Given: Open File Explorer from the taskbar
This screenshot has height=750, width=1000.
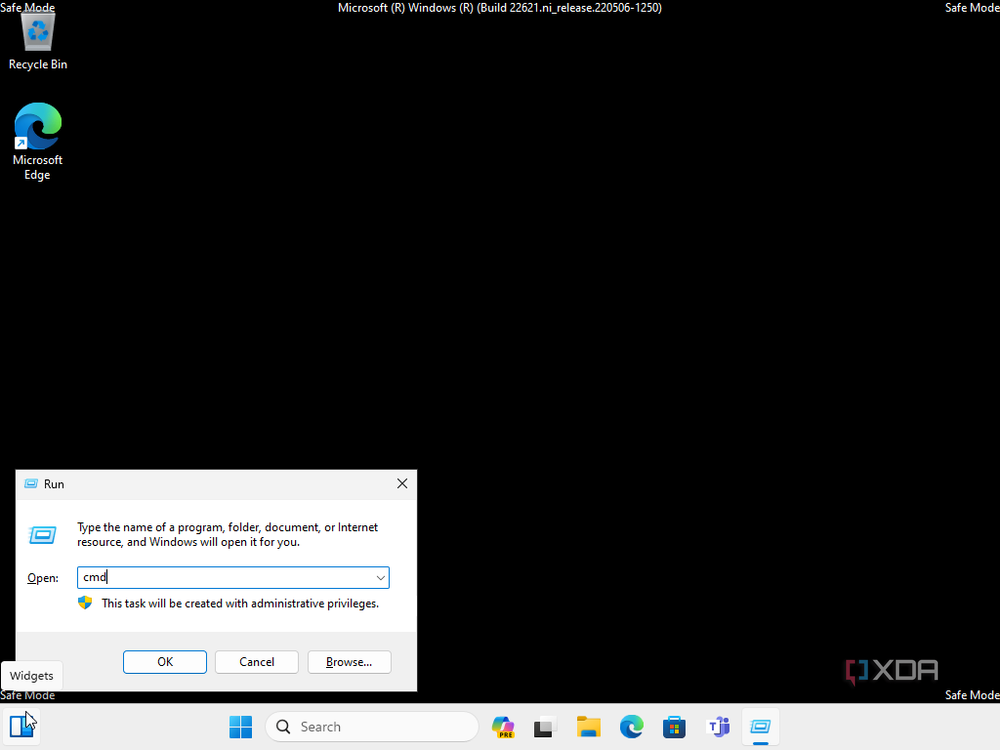Looking at the screenshot, I should (588, 727).
